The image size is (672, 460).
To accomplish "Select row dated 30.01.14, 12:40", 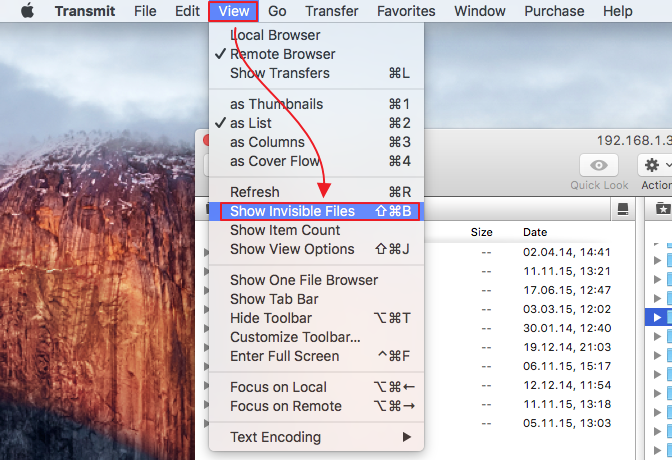I will tap(529, 328).
